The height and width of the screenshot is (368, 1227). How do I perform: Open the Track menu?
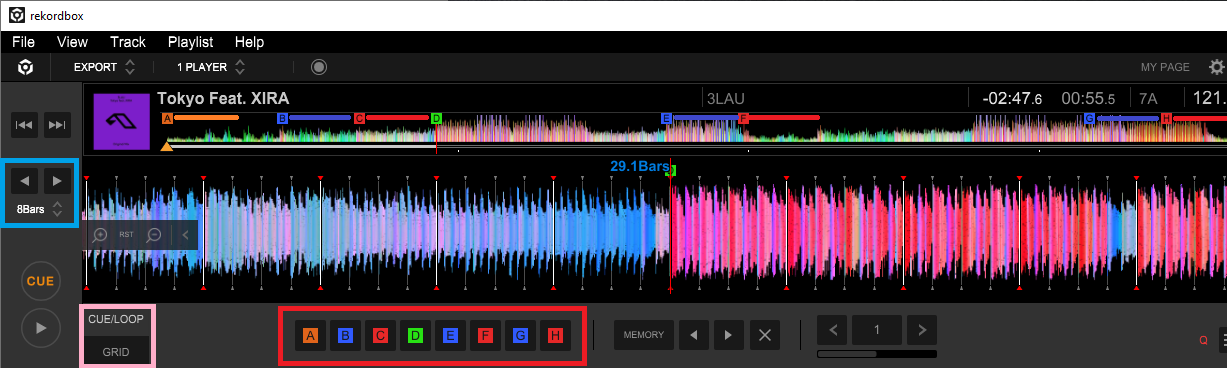pyautogui.click(x=128, y=42)
